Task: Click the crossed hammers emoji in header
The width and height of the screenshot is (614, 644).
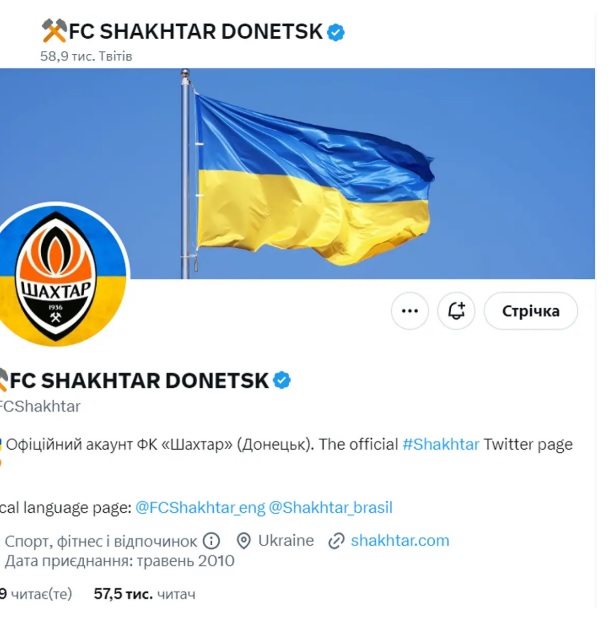Action: 54,31
